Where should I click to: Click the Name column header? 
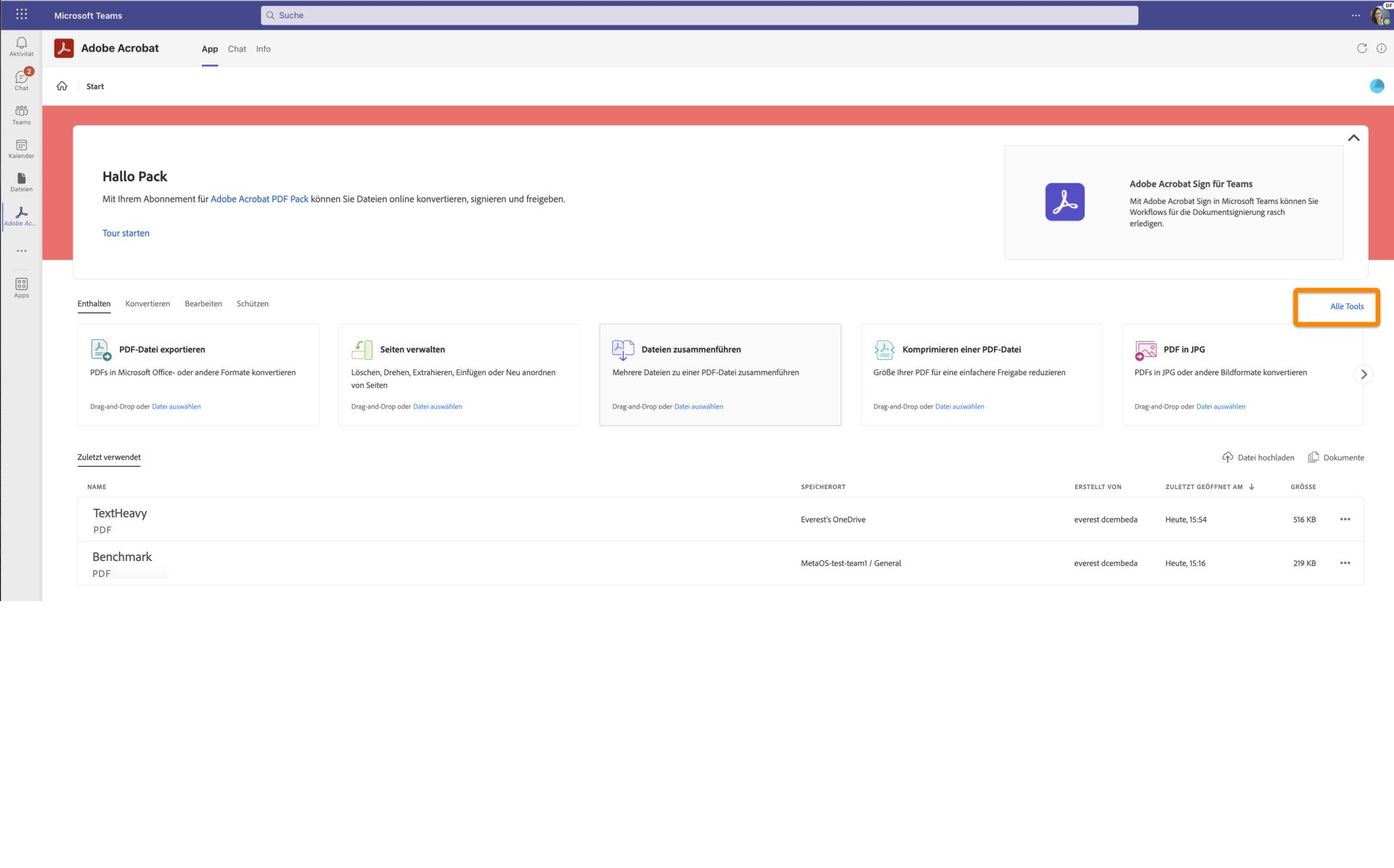97,487
